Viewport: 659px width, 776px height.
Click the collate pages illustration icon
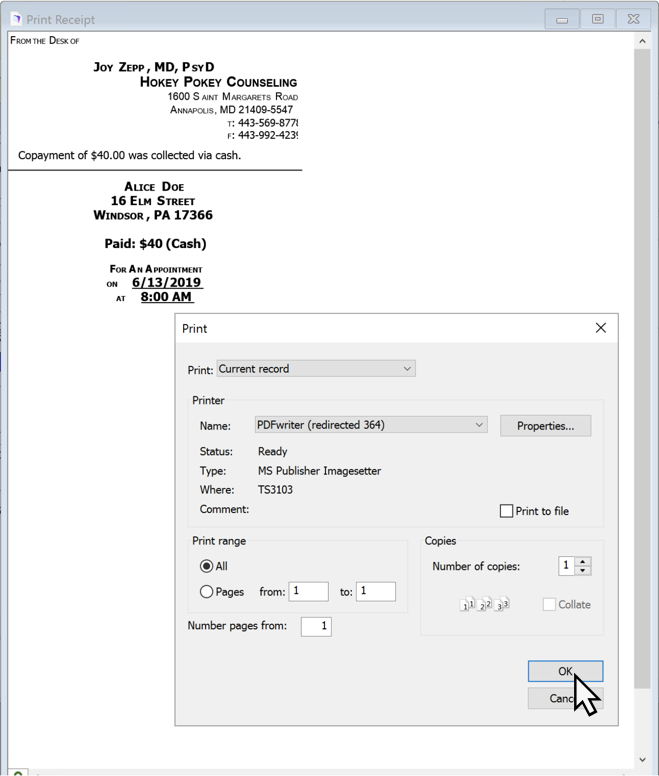[485, 604]
